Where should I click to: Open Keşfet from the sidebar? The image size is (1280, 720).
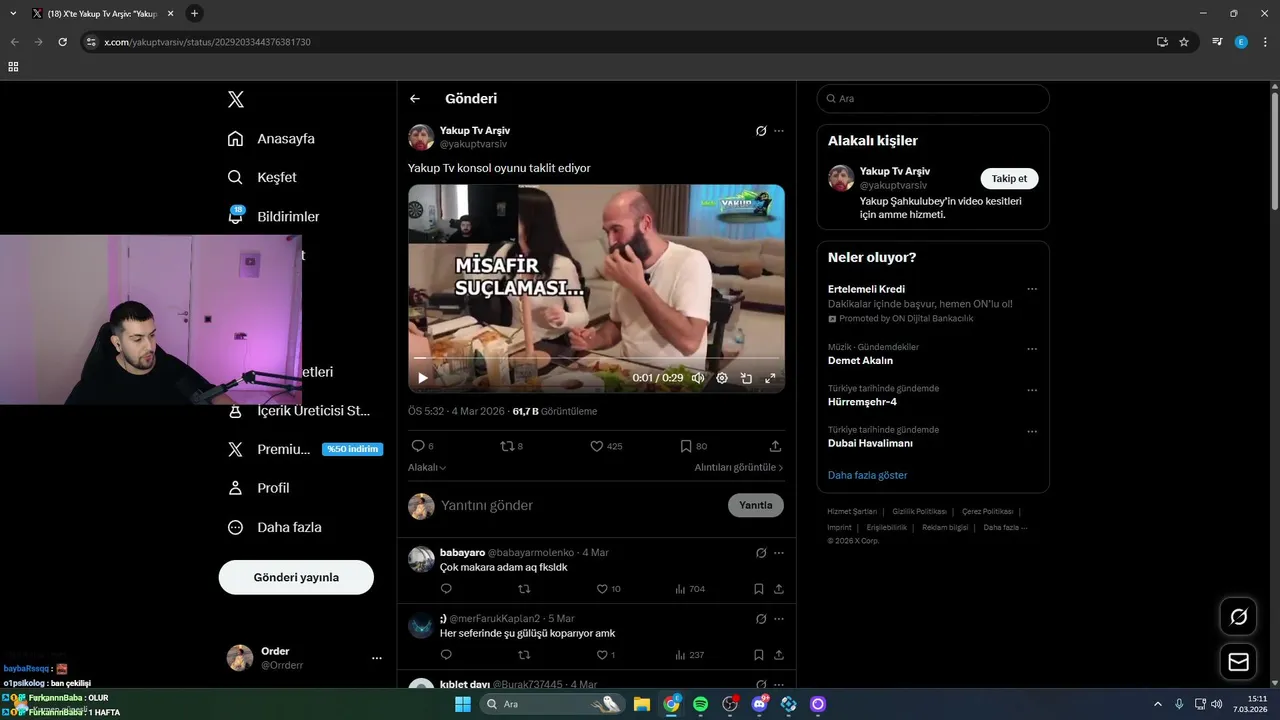tap(262, 177)
